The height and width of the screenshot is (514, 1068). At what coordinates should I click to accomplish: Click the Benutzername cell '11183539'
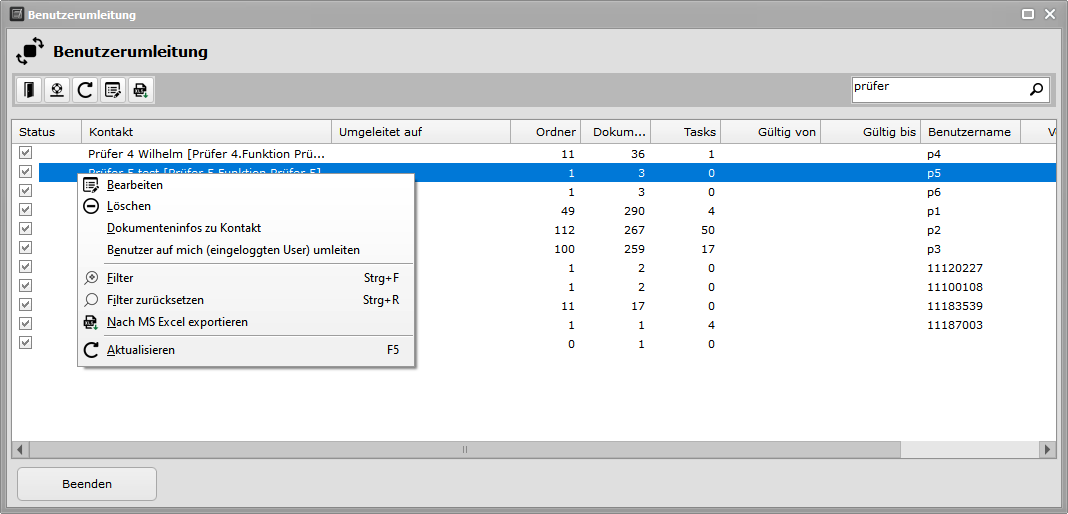[955, 306]
